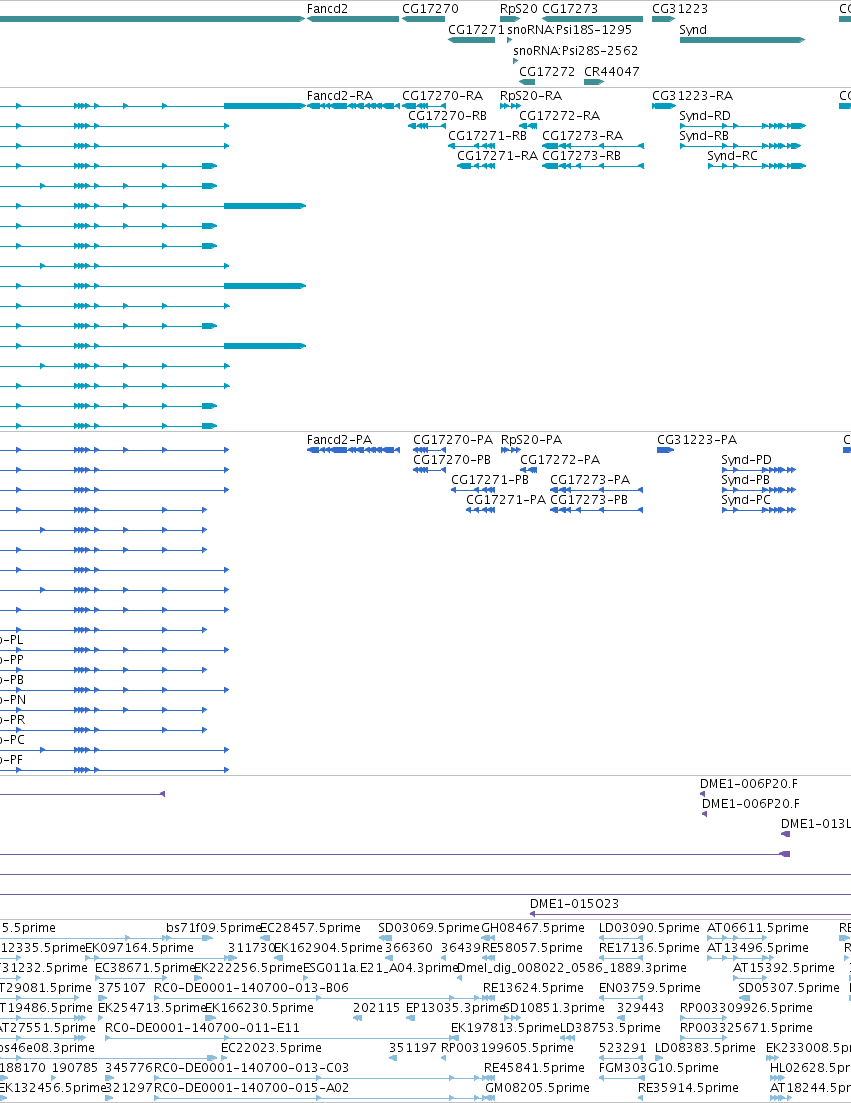This screenshot has width=851, height=1103.
Task: Select the Synd-PB protein label
Action: (x=746, y=480)
